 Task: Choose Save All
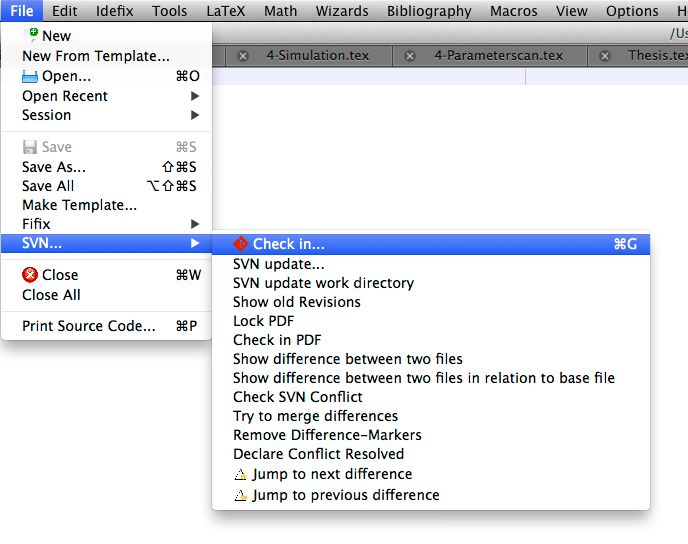(x=106, y=186)
